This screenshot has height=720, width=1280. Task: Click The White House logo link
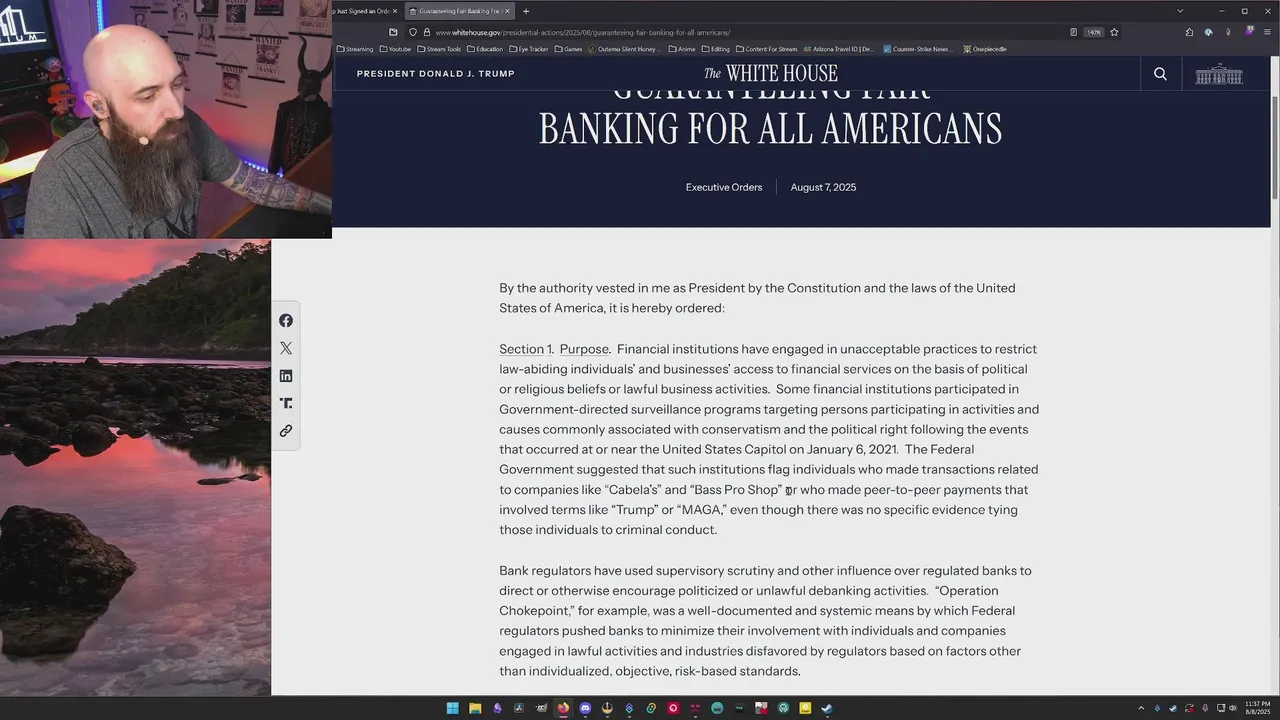(x=770, y=73)
